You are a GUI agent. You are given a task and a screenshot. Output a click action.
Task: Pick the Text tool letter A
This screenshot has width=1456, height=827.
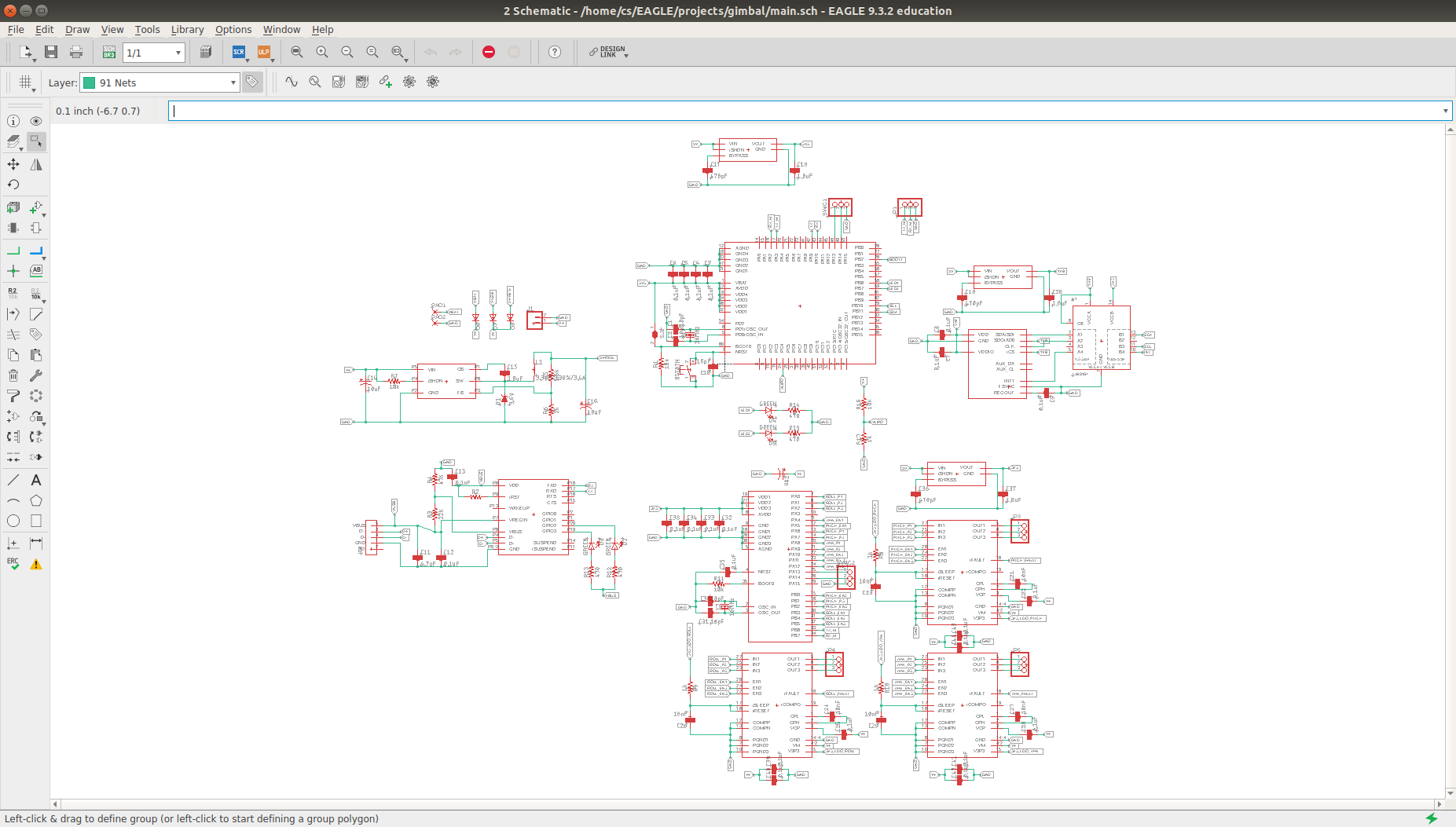(x=36, y=480)
